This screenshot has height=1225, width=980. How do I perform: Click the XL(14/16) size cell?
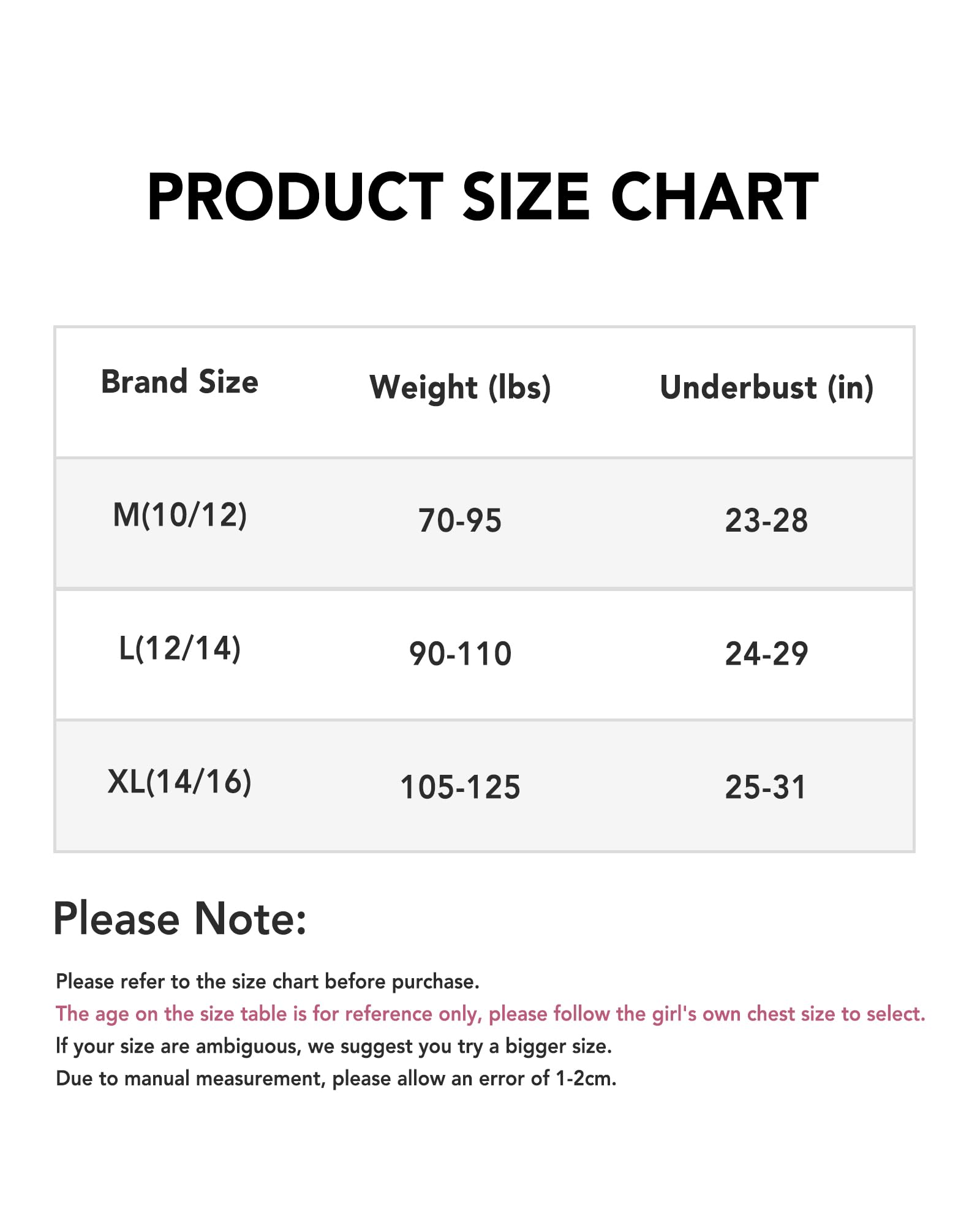(179, 782)
